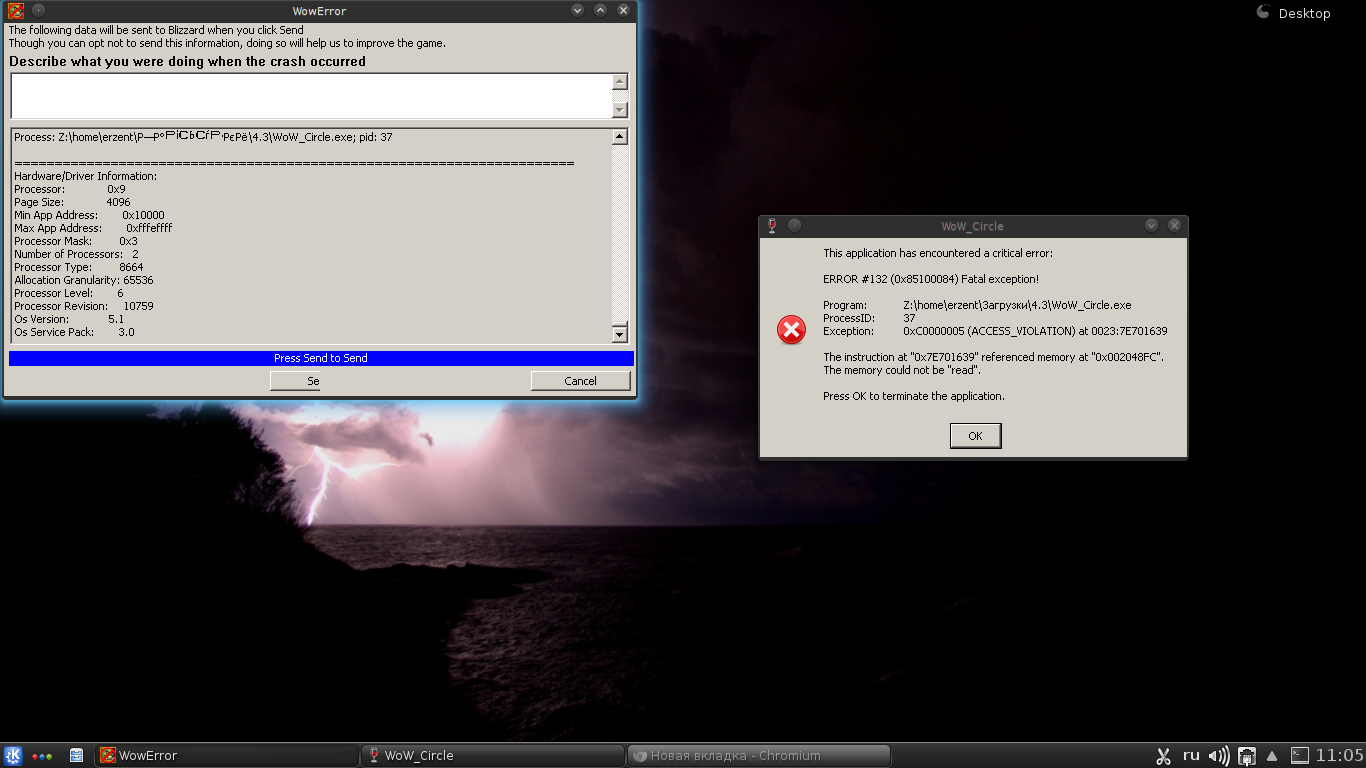Click Cancel in the WowError dialog
The image size is (1366, 768).
(580, 381)
